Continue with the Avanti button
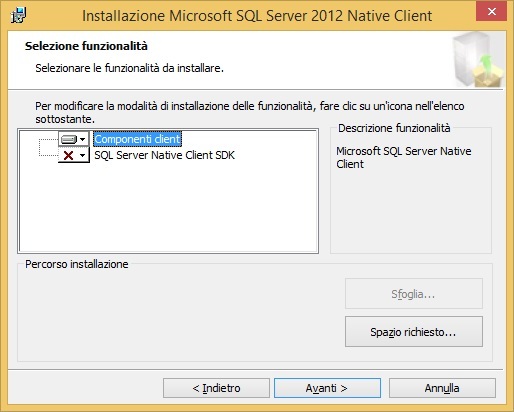514x412 pixels. point(327,388)
